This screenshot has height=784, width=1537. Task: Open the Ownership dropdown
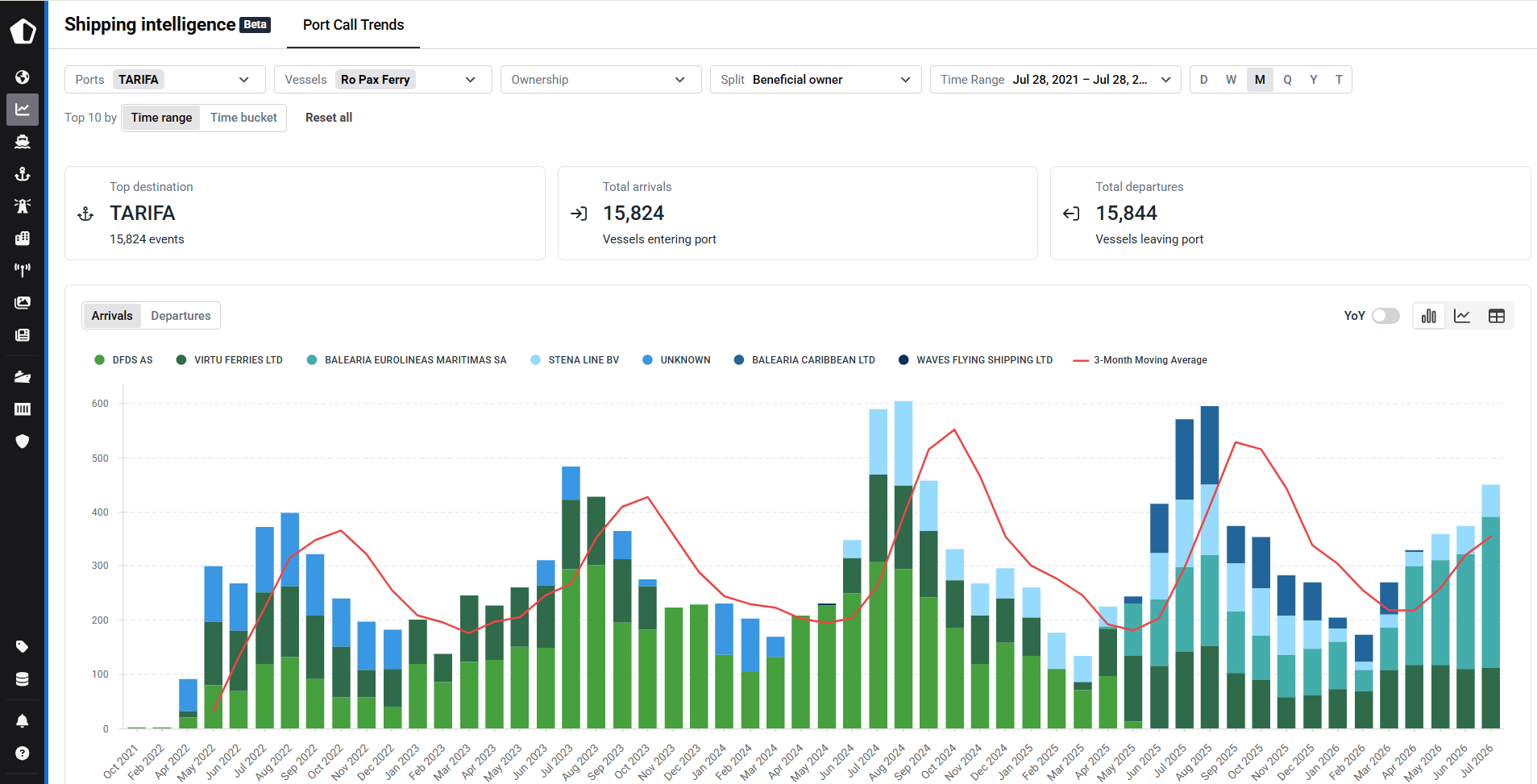[601, 80]
